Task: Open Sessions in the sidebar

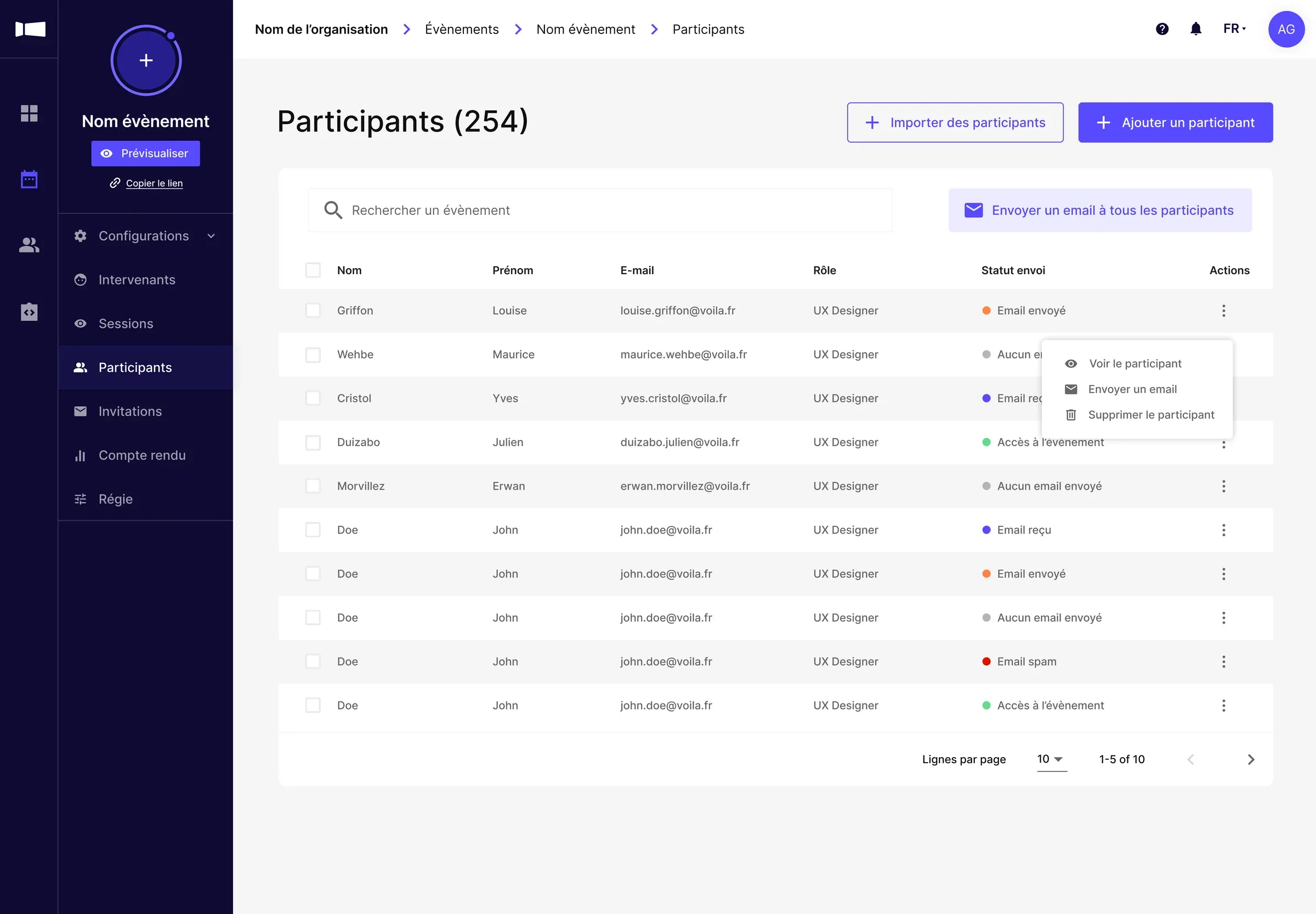Action: coord(145,323)
